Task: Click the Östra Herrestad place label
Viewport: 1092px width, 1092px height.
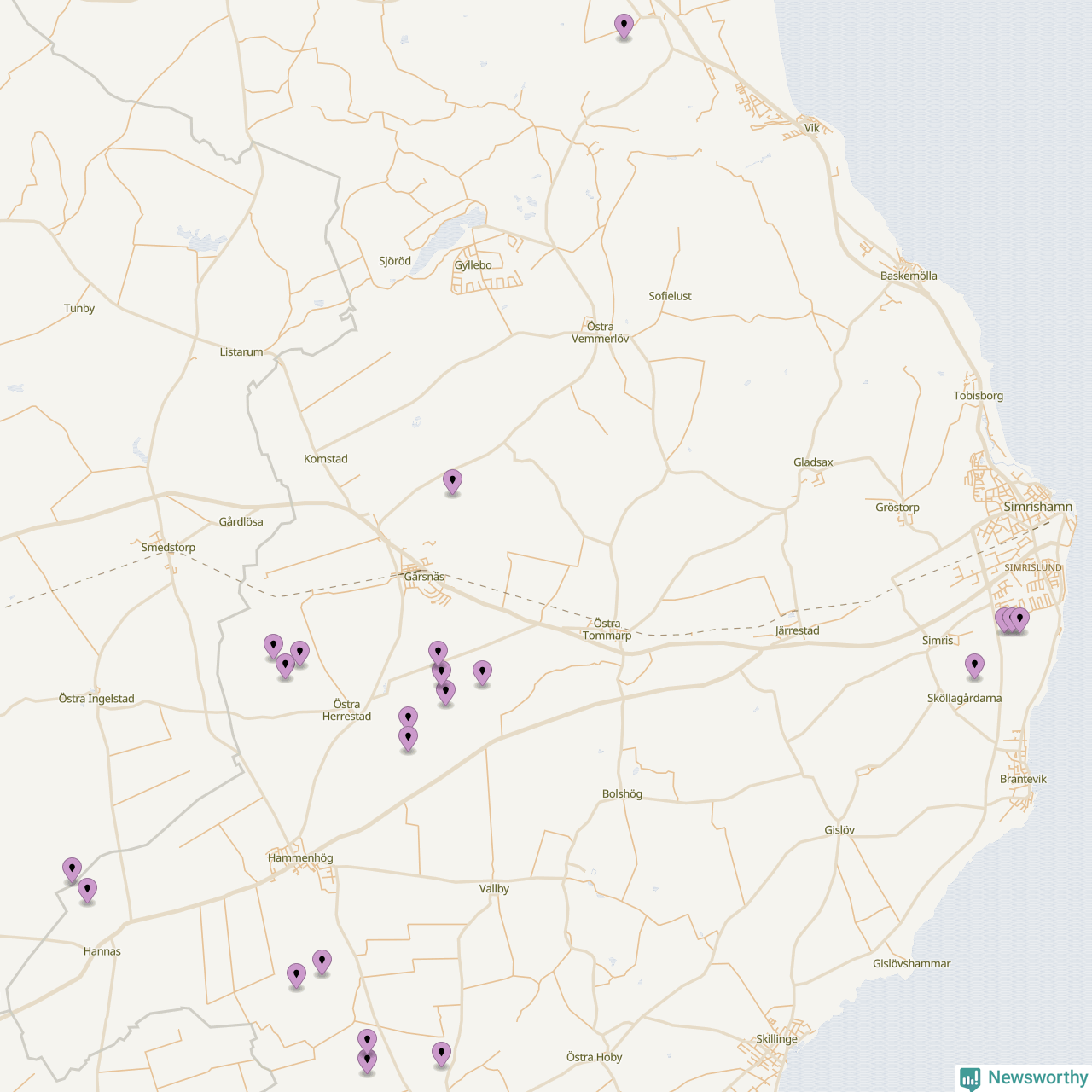Action: 346,711
